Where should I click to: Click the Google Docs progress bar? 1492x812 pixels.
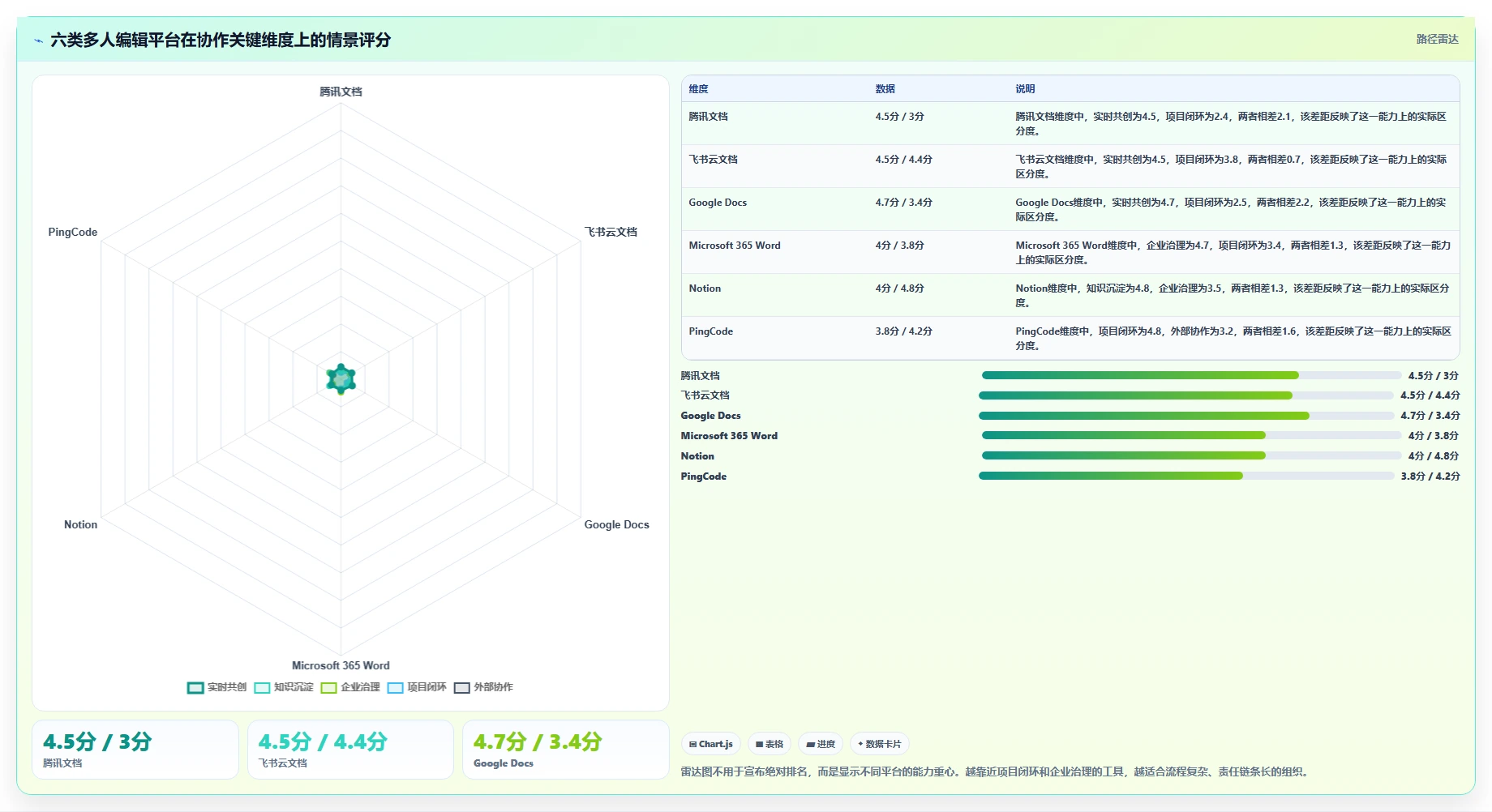1186,416
